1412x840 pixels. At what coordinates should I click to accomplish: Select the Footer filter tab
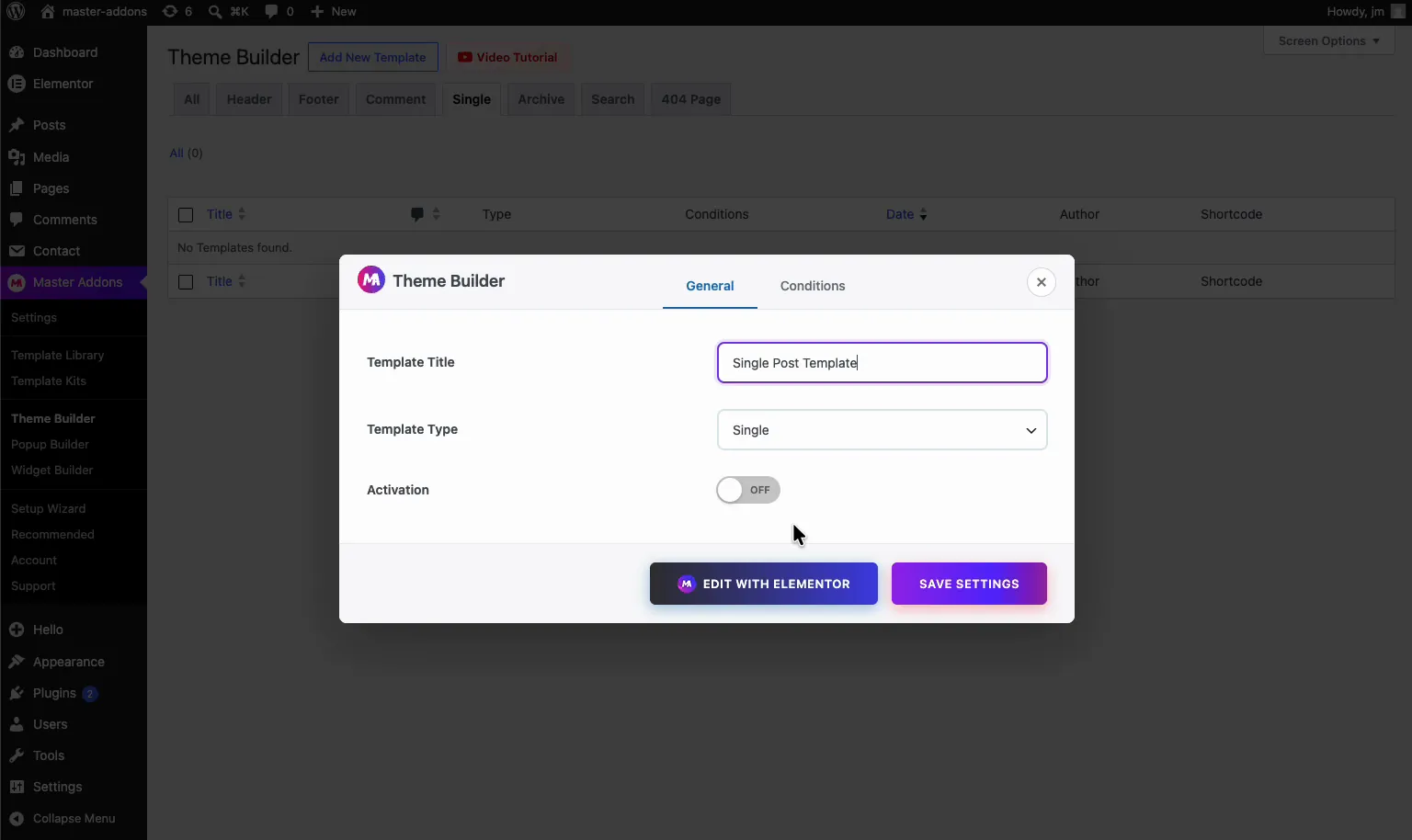point(319,99)
